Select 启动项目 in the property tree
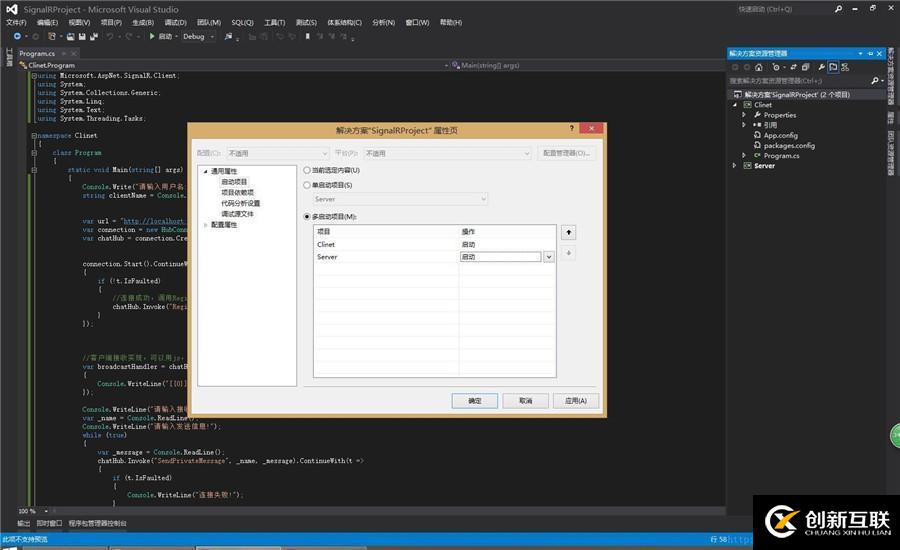This screenshot has height=550, width=900. (234, 182)
